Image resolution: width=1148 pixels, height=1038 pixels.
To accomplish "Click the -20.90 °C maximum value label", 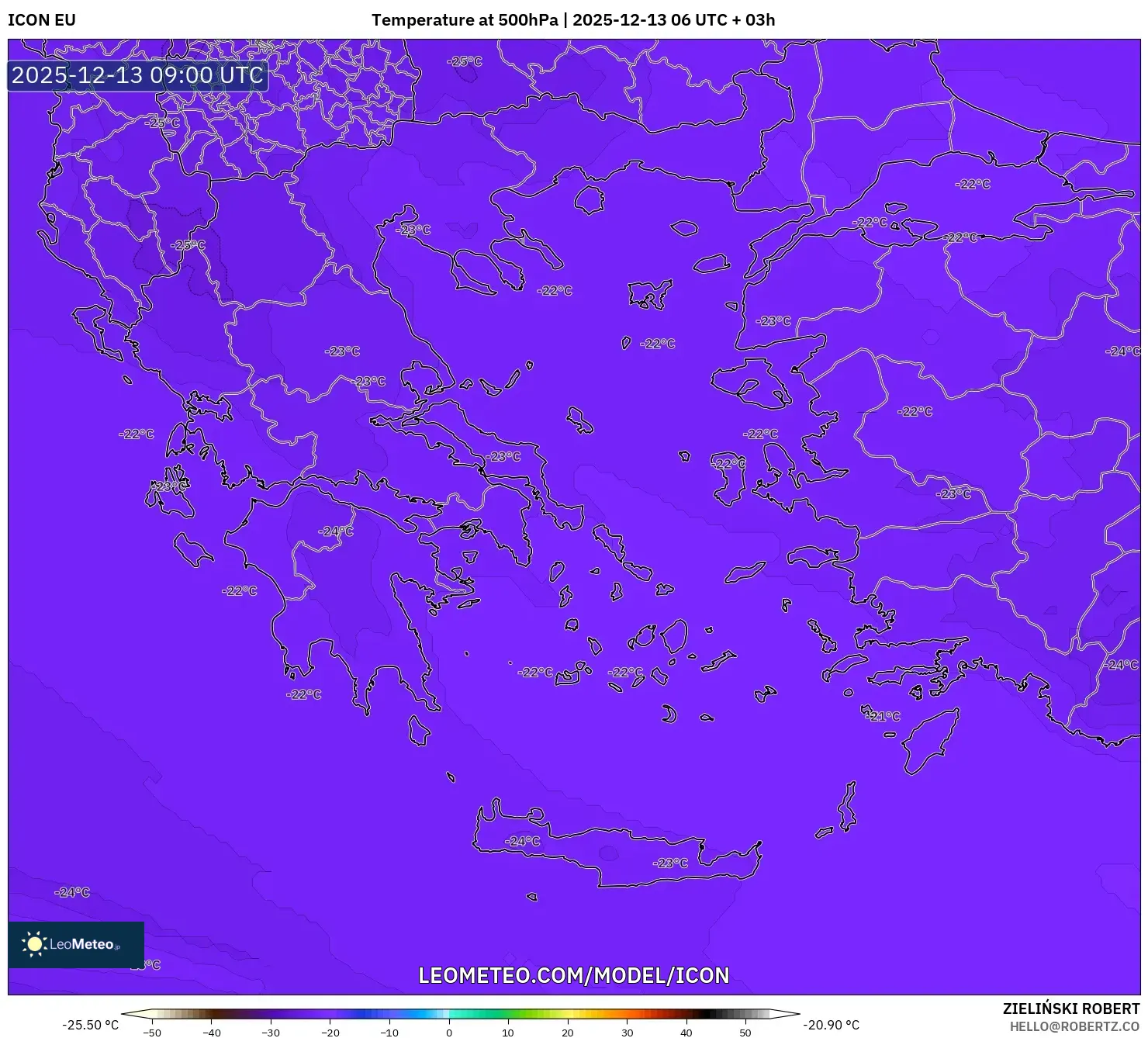I will click(x=831, y=1025).
